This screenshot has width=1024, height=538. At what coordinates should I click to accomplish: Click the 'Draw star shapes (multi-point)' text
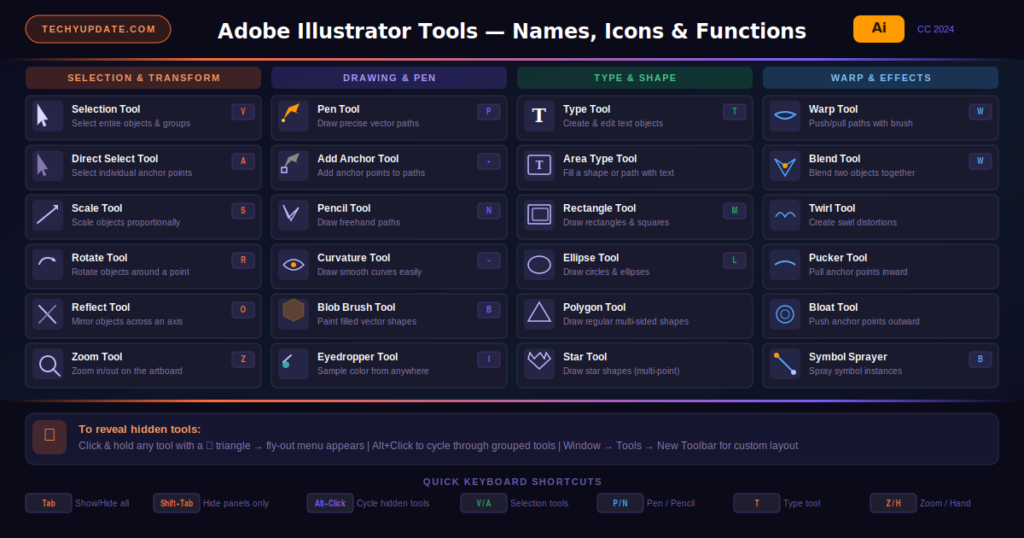[621, 372]
